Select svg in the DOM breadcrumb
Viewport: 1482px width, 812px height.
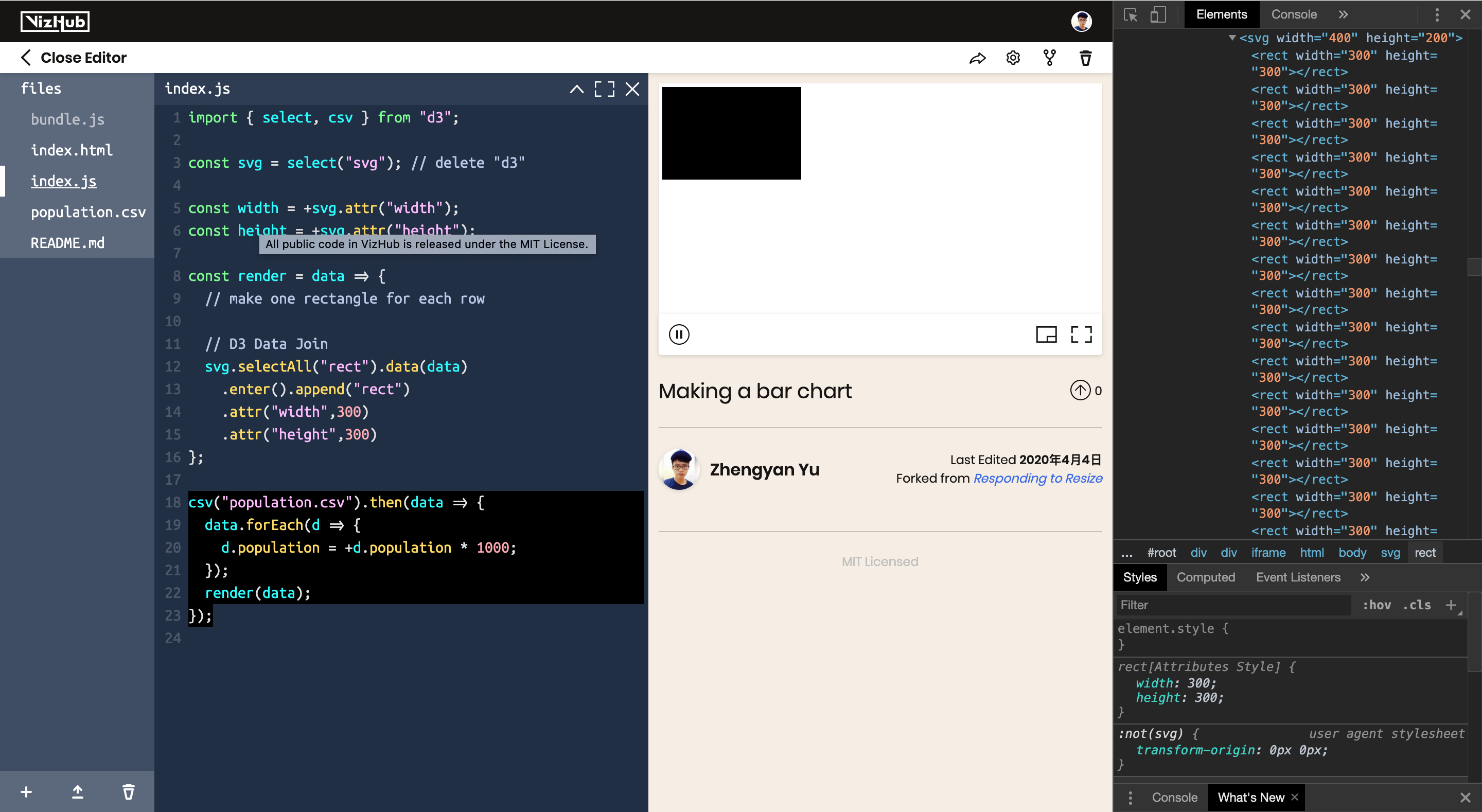1390,553
